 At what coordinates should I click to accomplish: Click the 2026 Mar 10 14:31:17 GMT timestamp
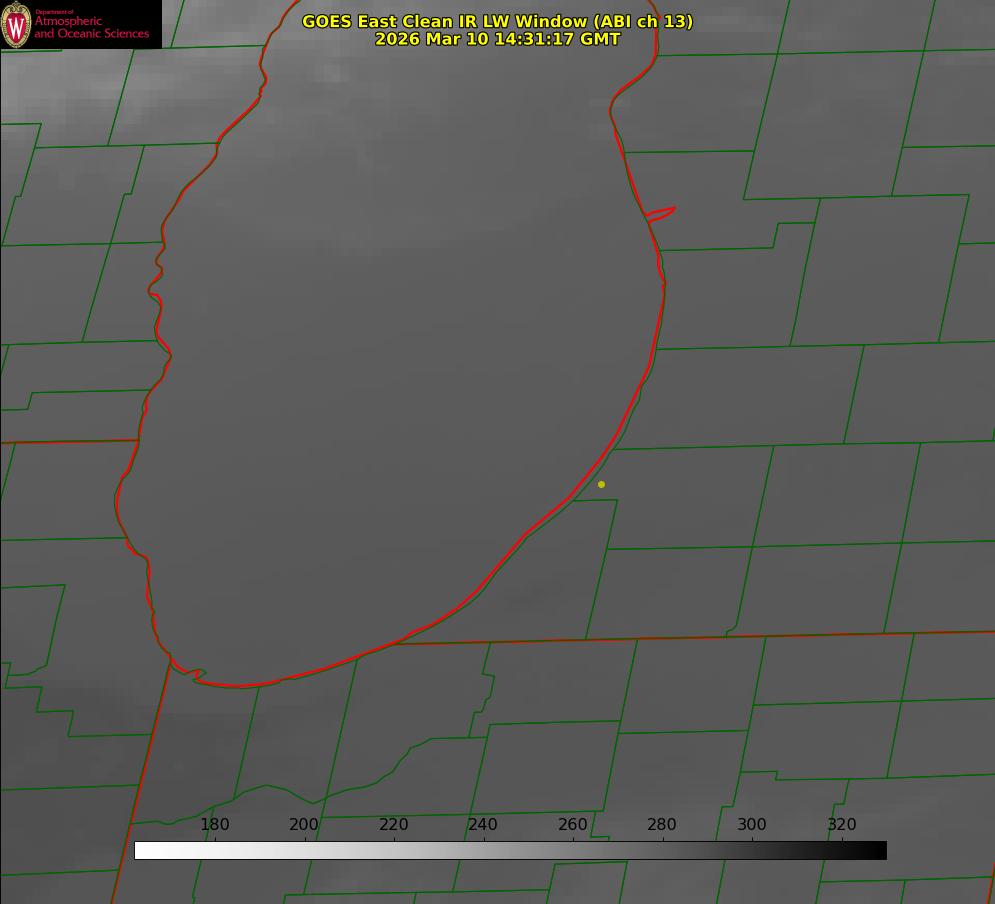[x=498, y=39]
